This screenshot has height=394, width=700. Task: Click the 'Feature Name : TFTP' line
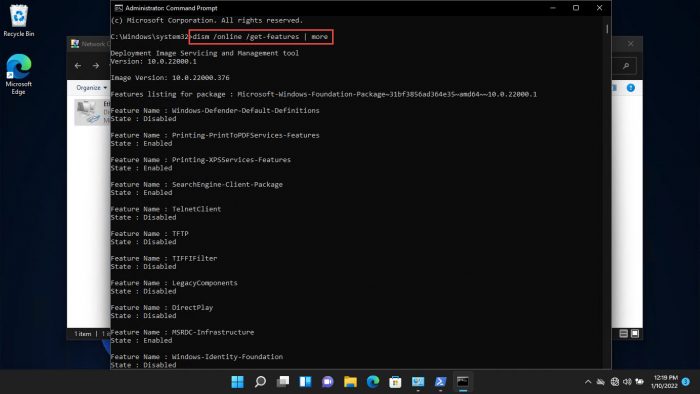click(150, 233)
